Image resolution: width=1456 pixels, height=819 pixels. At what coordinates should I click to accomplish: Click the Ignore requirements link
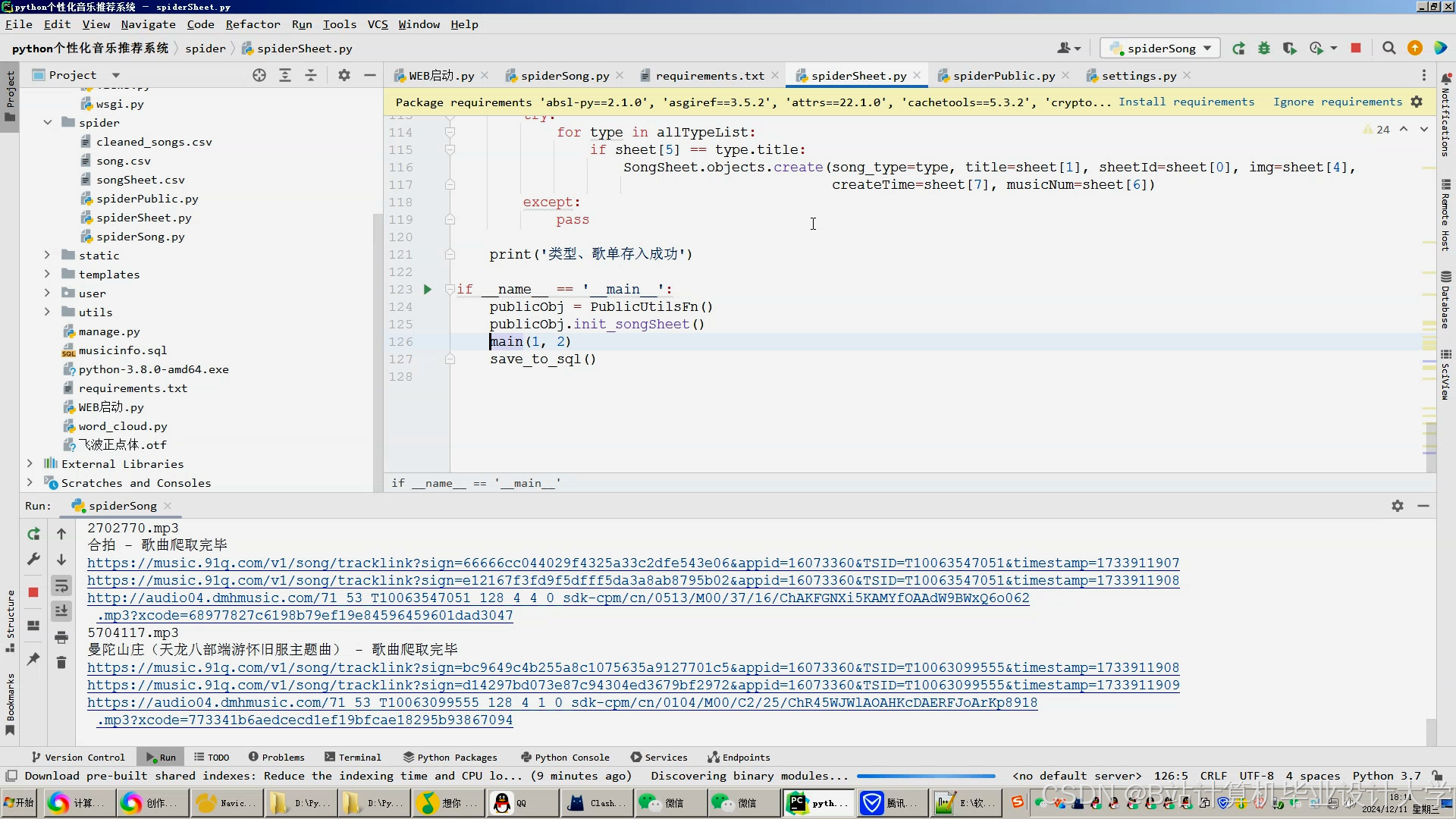1337,102
